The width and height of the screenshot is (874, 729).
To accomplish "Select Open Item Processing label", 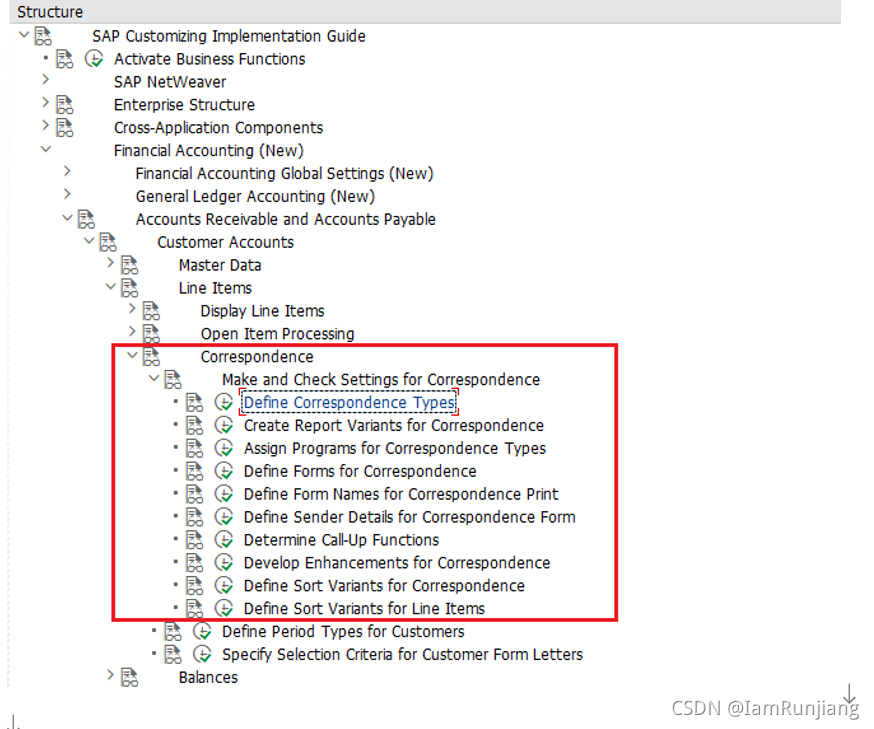I will (x=277, y=333).
